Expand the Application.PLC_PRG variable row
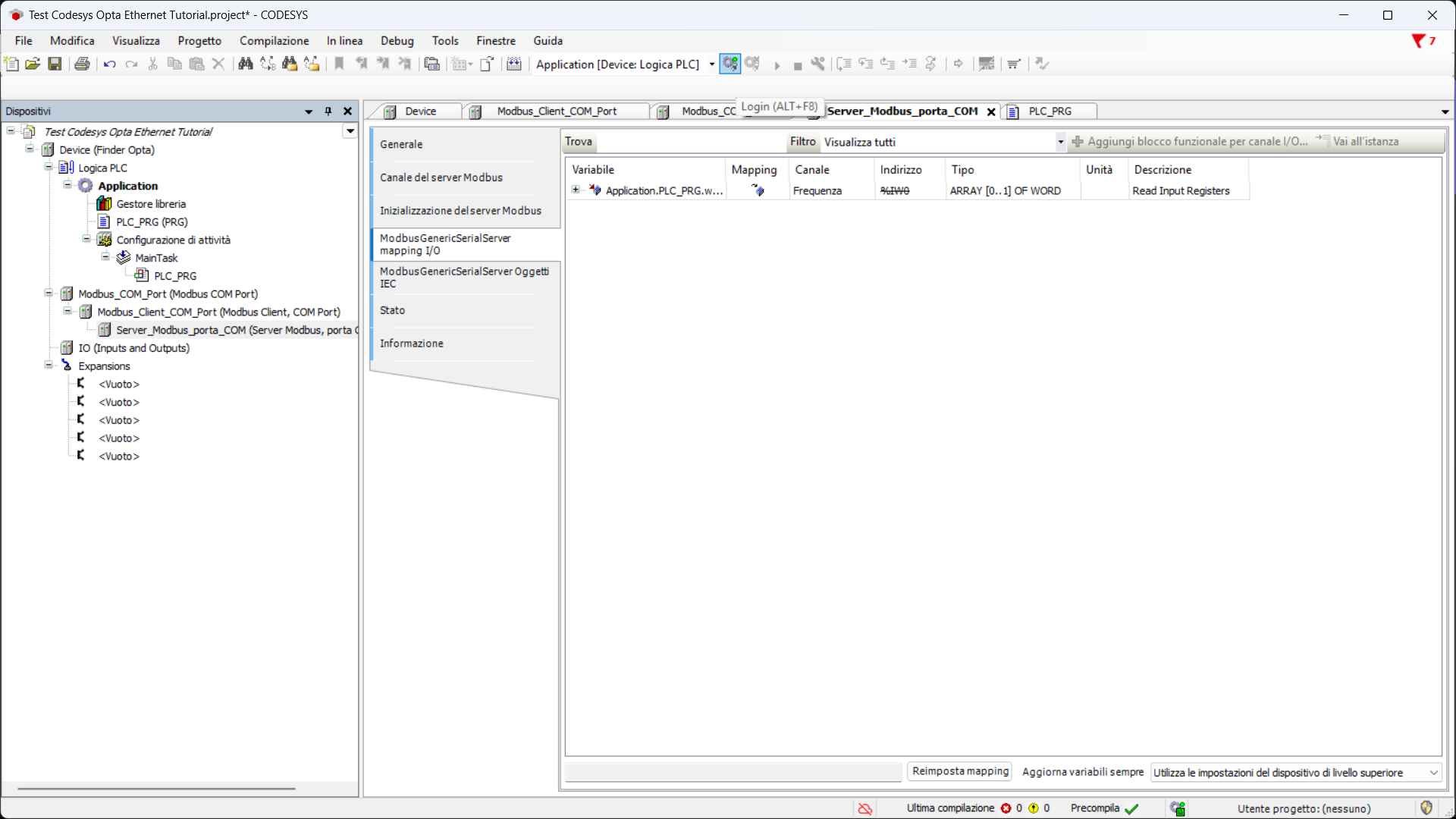Viewport: 1456px width, 819px height. click(x=576, y=190)
